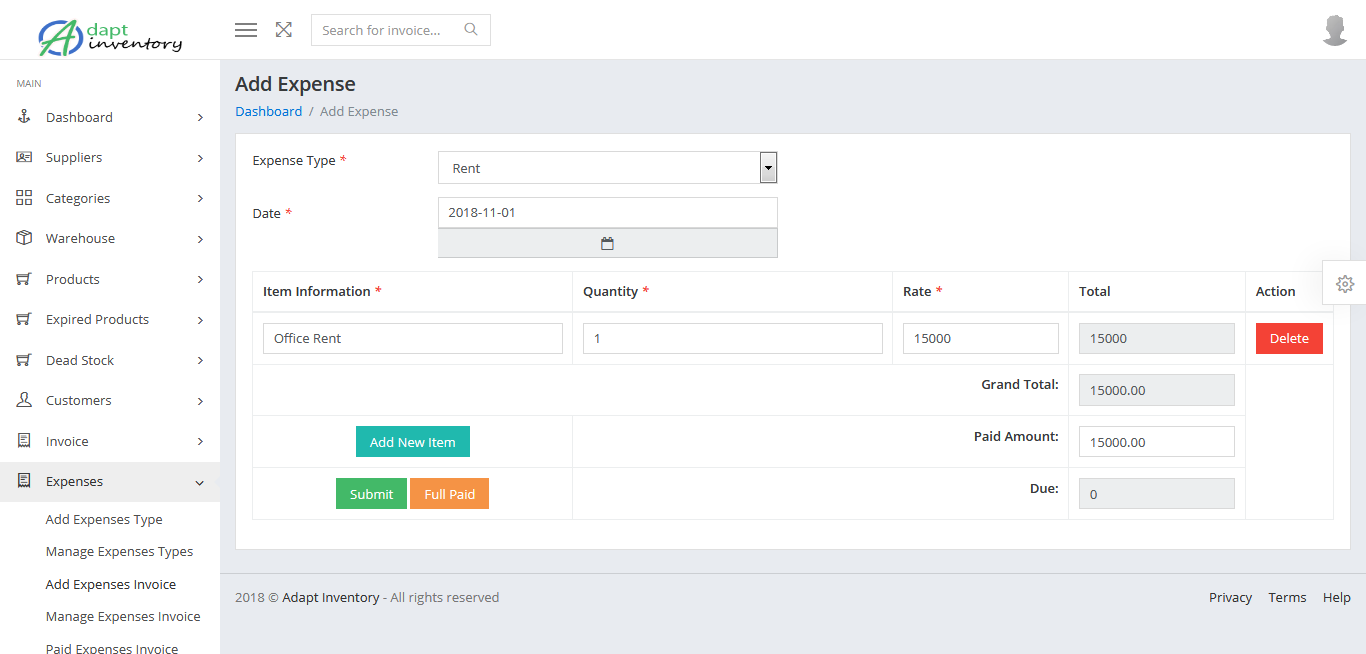Follow the Dashboard breadcrumb link
Screen dimensions: 1366x654
click(x=268, y=111)
